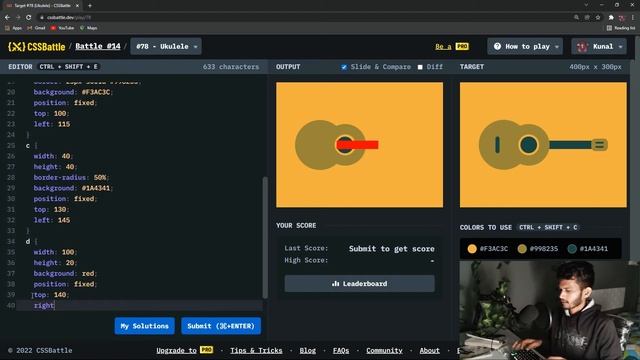Toggle the Slide & Compare checkbox

pos(344,67)
